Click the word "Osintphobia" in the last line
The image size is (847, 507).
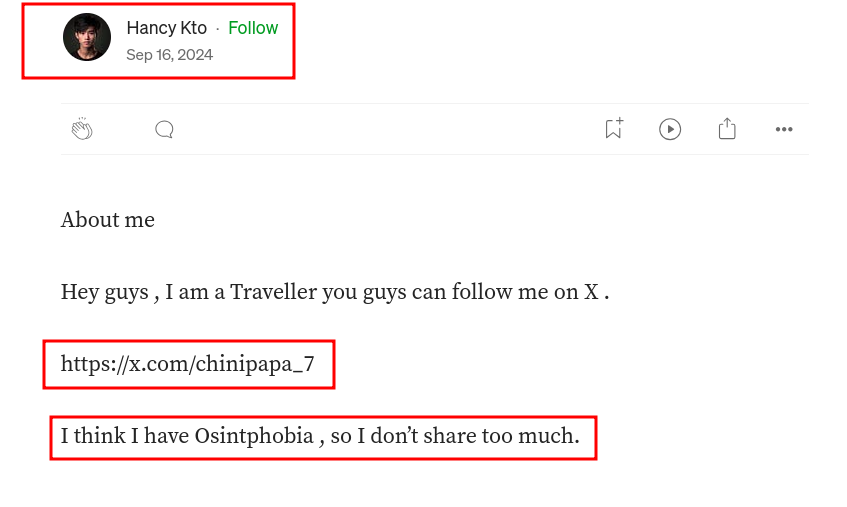click(x=253, y=436)
